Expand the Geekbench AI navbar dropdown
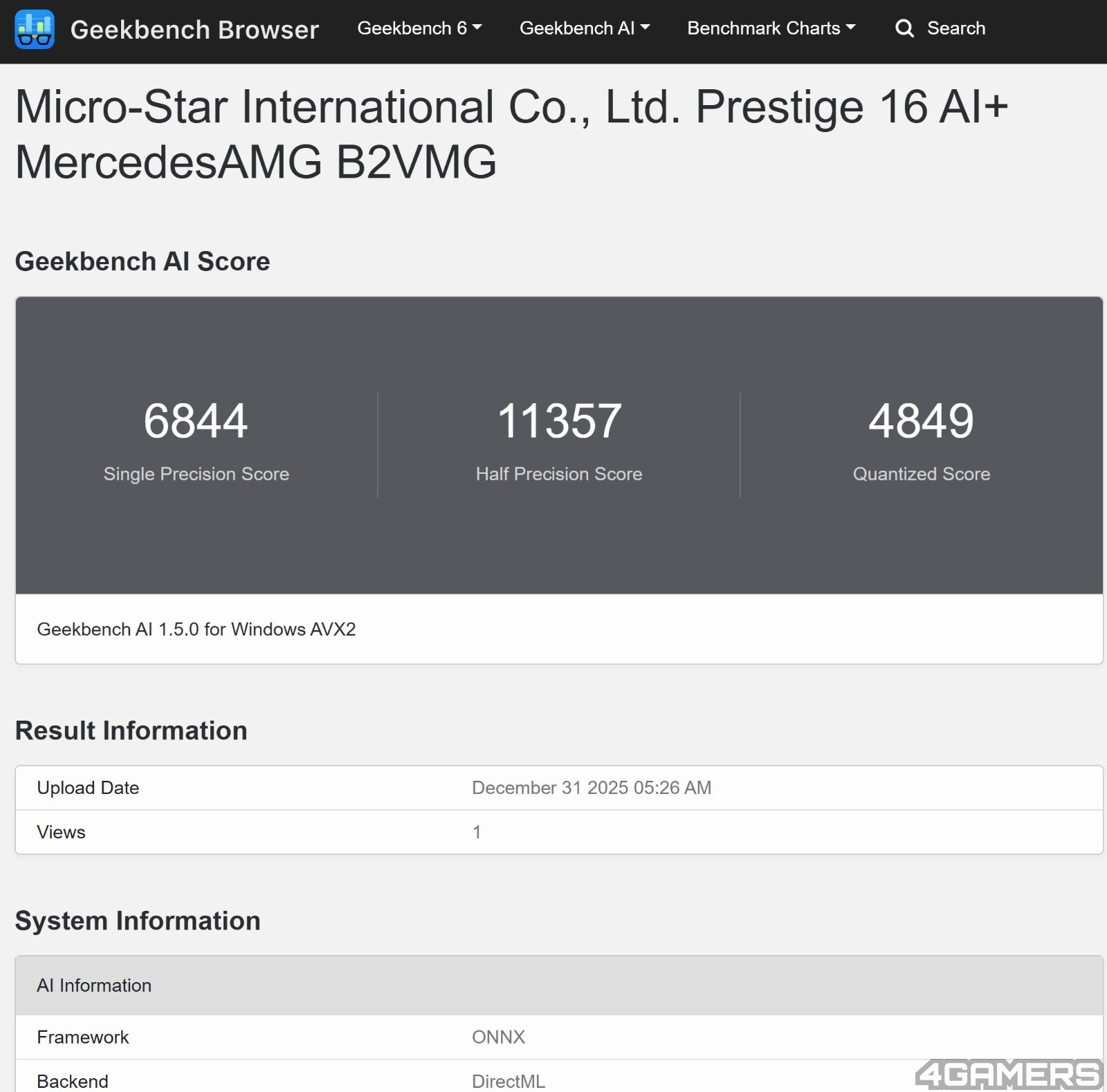 click(584, 28)
